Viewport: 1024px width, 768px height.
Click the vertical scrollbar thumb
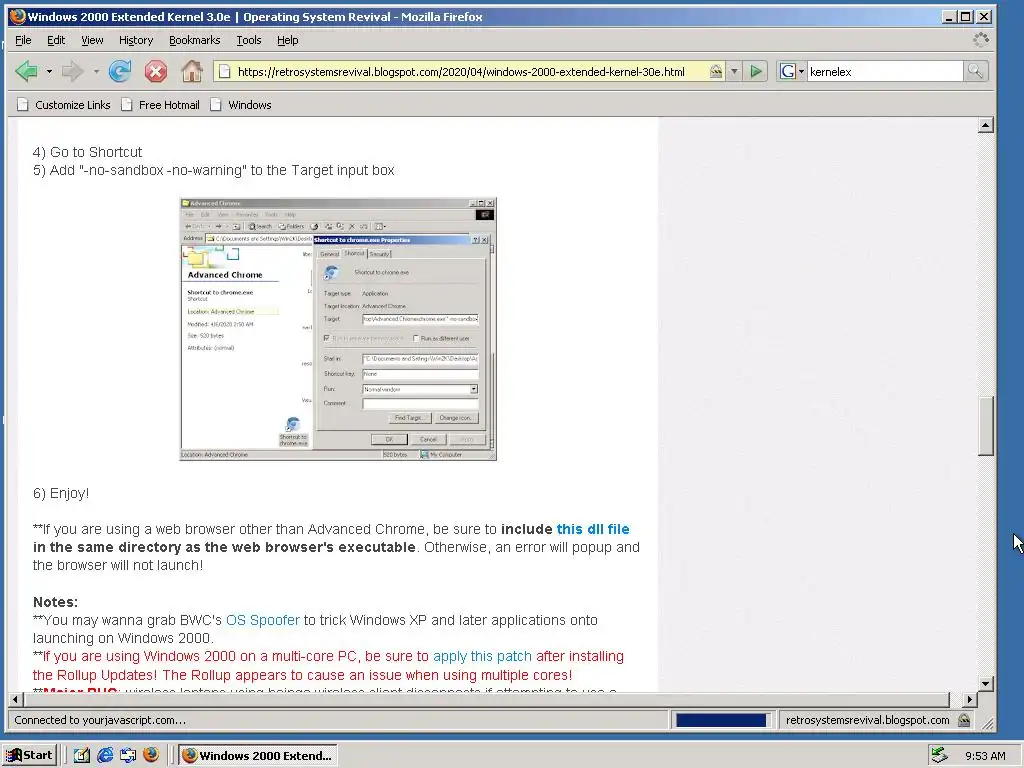986,426
